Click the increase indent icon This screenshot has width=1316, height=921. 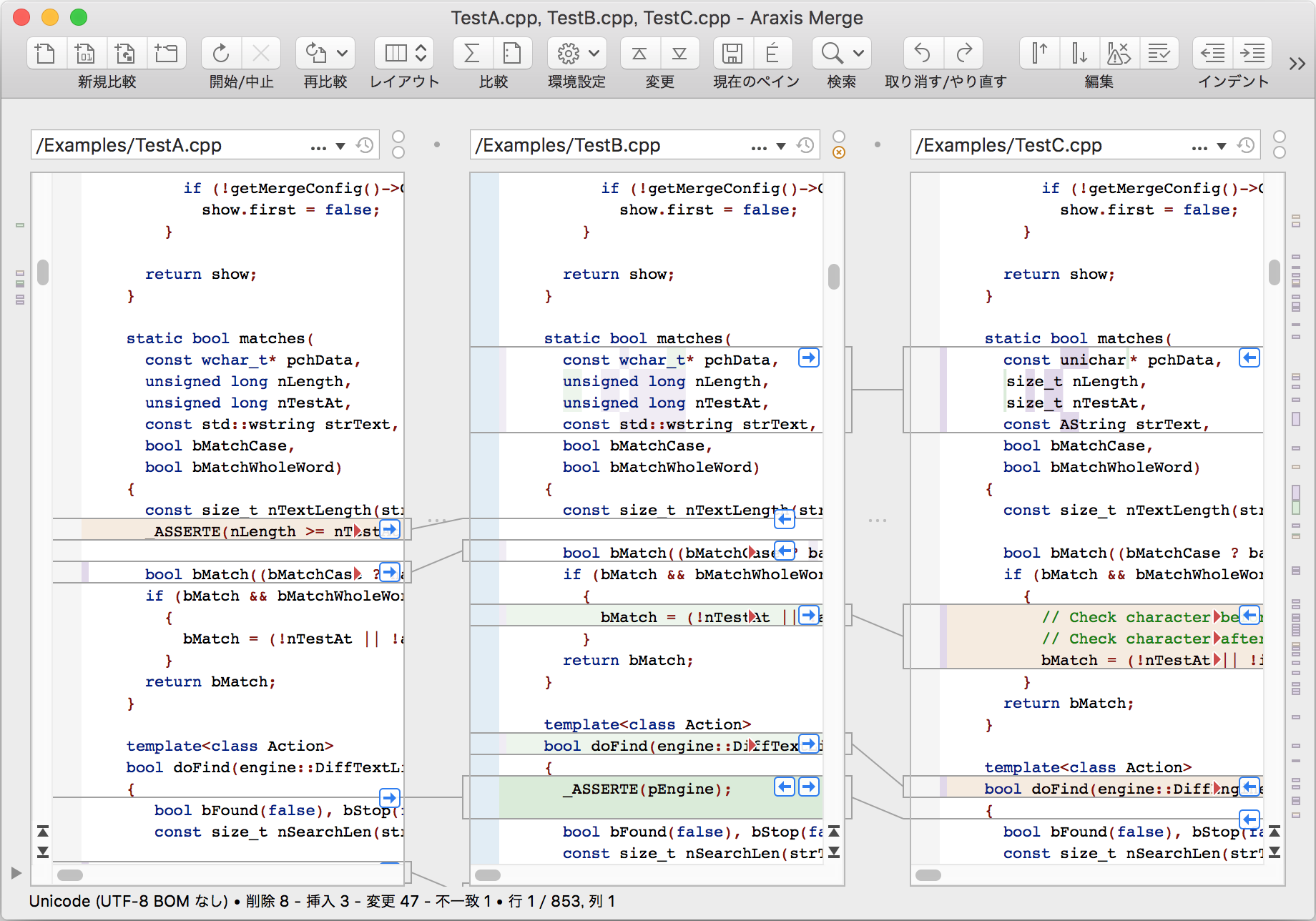pyautogui.click(x=1252, y=54)
